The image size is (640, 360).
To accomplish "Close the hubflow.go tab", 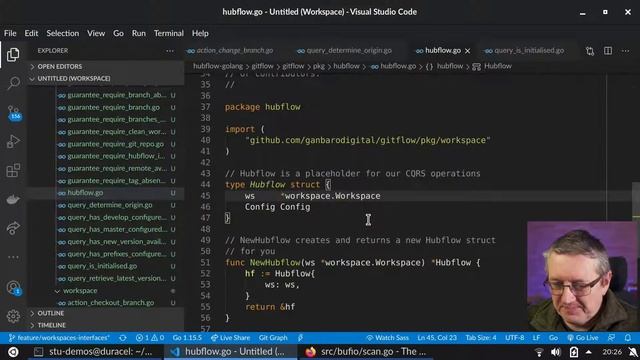I will click(x=467, y=51).
